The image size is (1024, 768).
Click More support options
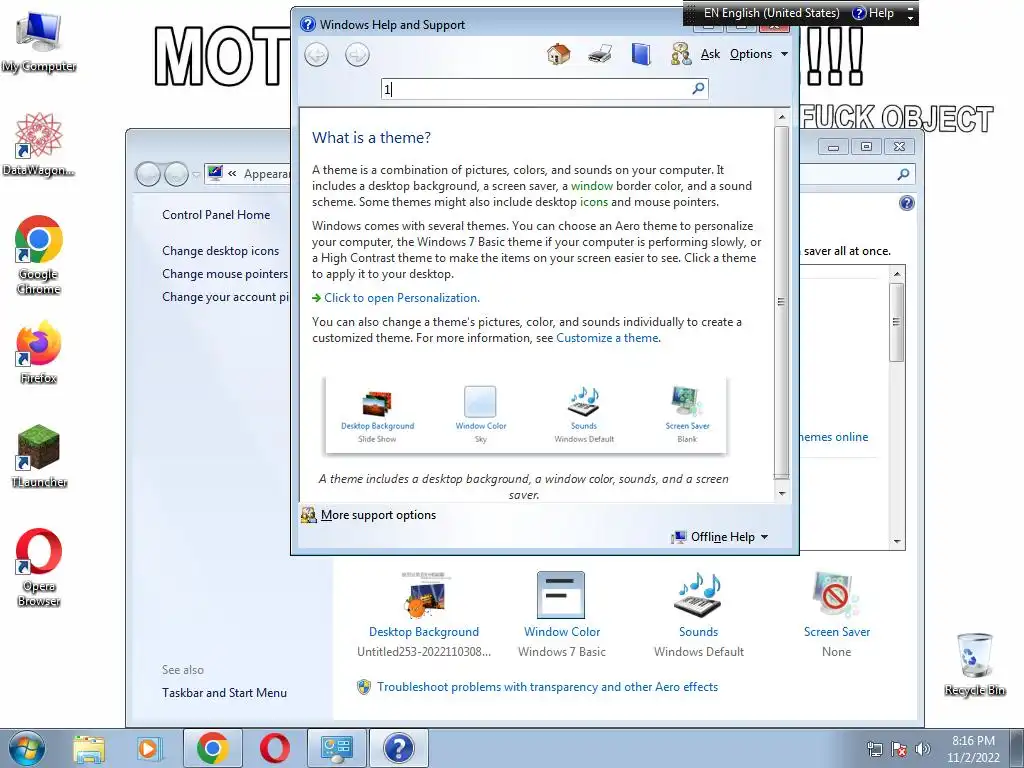click(378, 515)
